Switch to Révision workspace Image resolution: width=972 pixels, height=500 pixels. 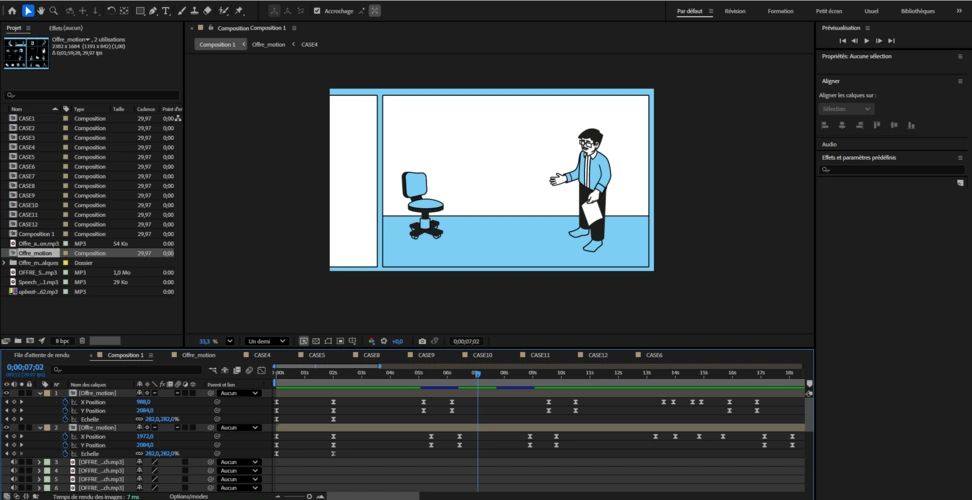point(735,11)
